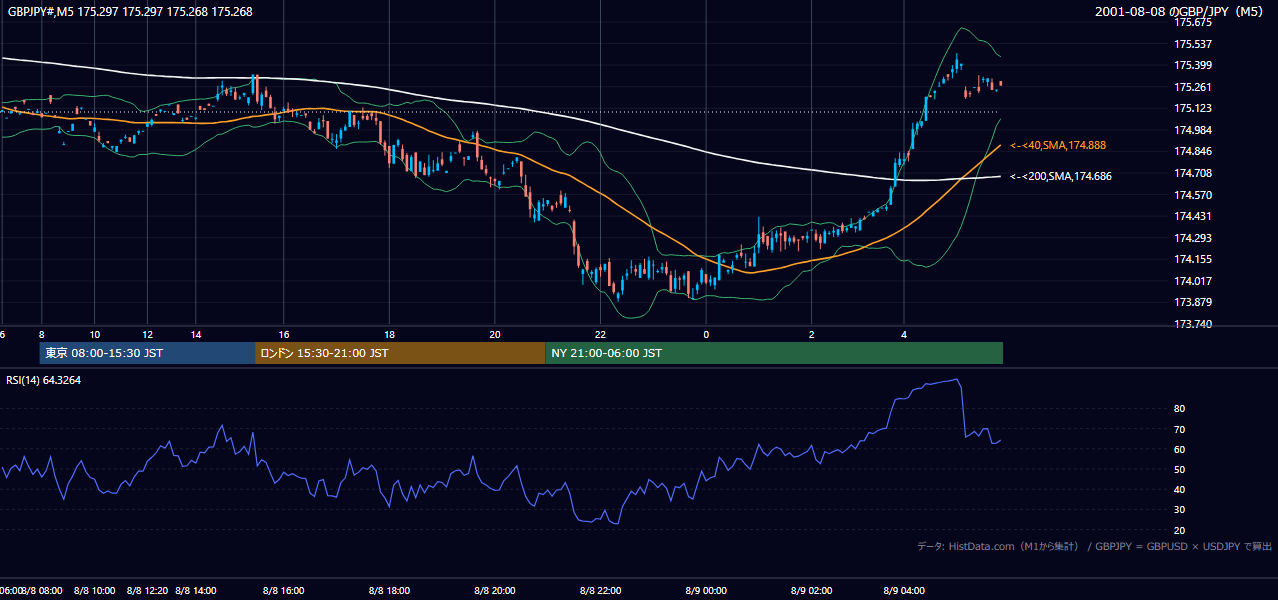The width and height of the screenshot is (1278, 600).
Task: Select the 8/8 14:00 bottom date label
Action: (197, 590)
